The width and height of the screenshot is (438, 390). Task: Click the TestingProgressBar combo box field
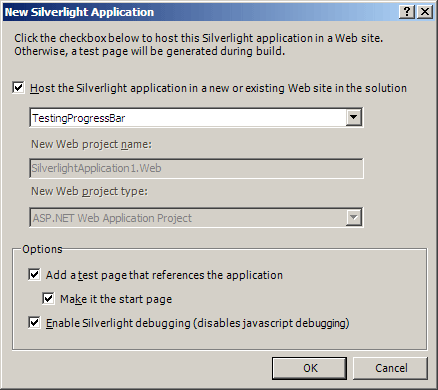click(x=196, y=117)
